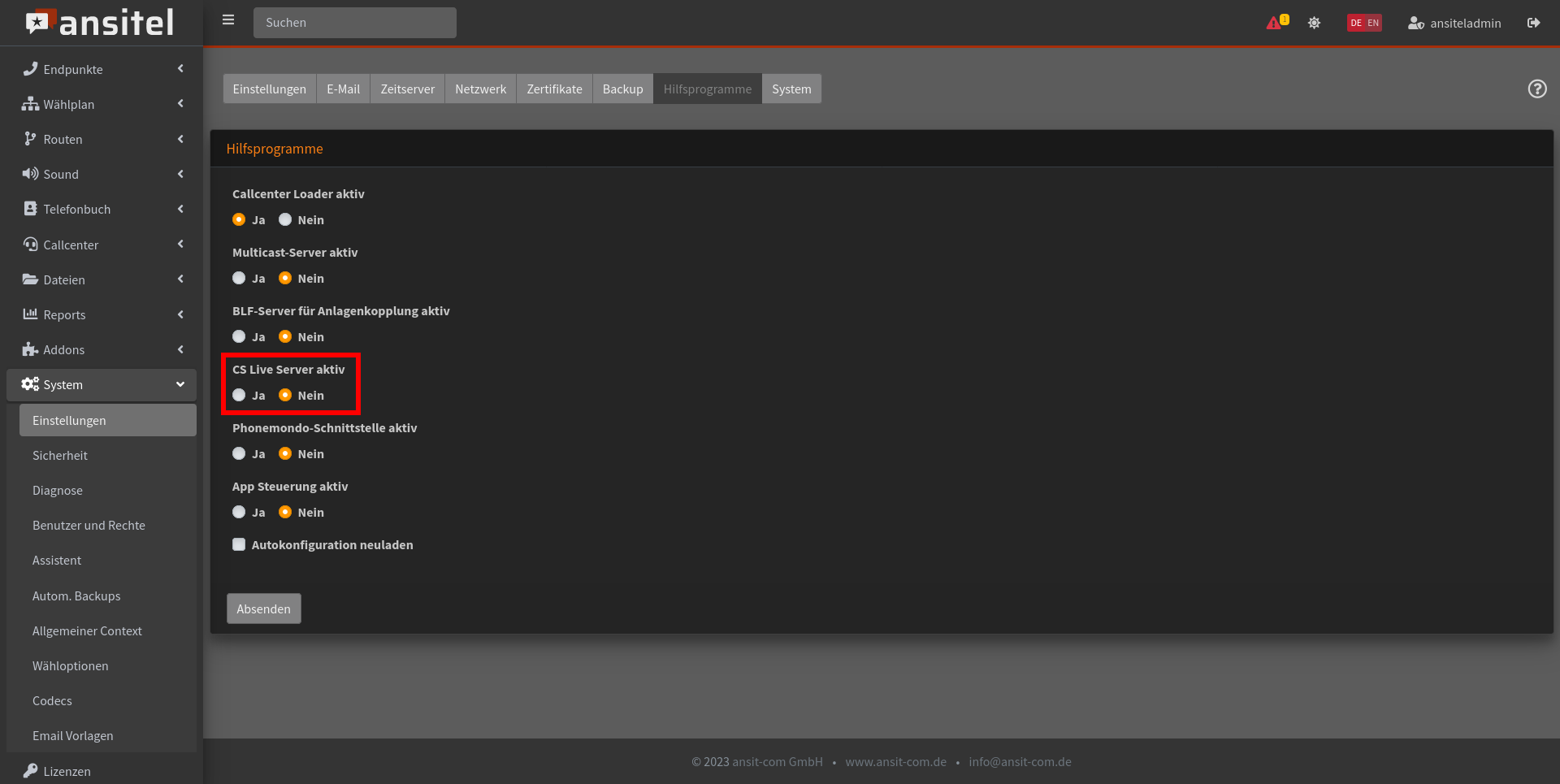This screenshot has height=784, width=1560.
Task: Open the warning alert notification icon
Action: 1274,23
